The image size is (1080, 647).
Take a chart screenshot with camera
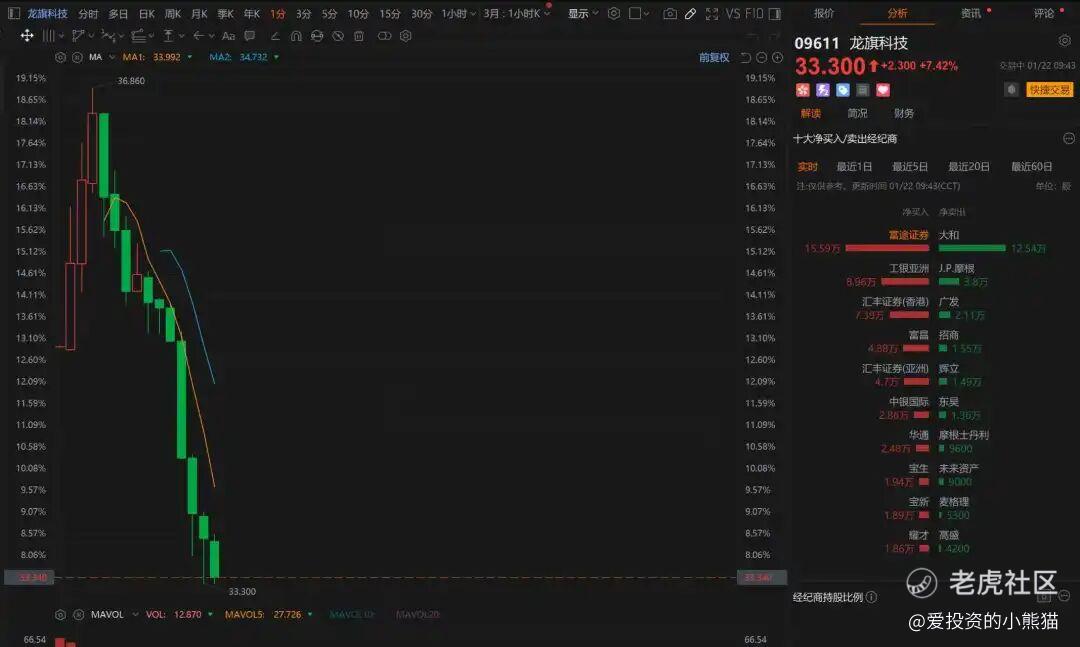click(669, 14)
